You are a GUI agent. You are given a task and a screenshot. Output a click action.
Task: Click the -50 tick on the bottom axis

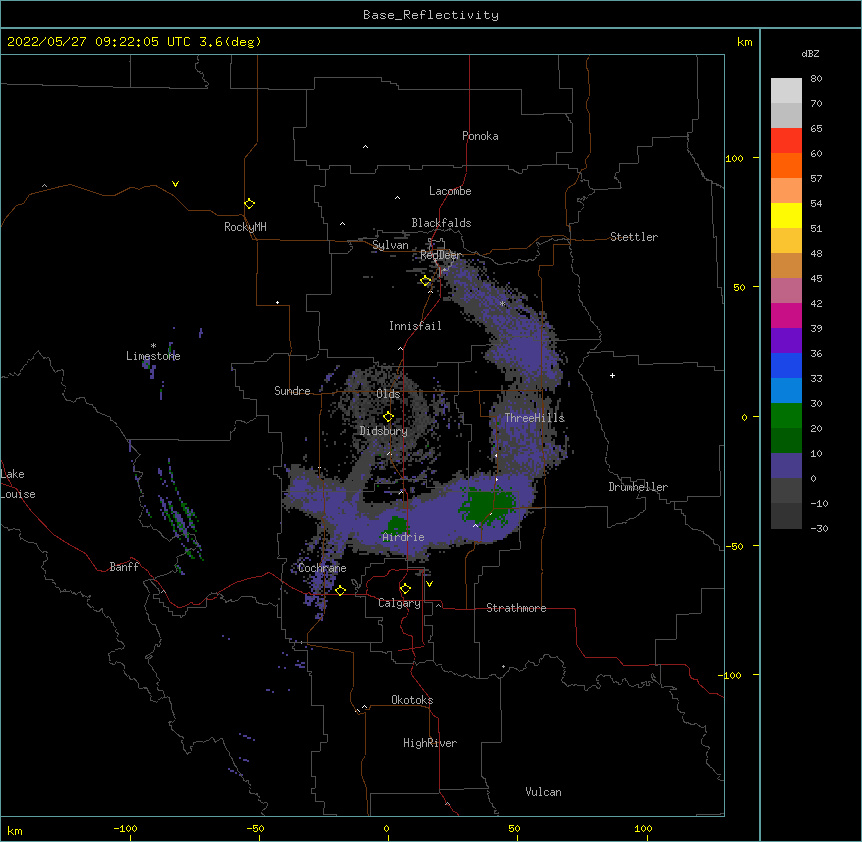[x=255, y=828]
